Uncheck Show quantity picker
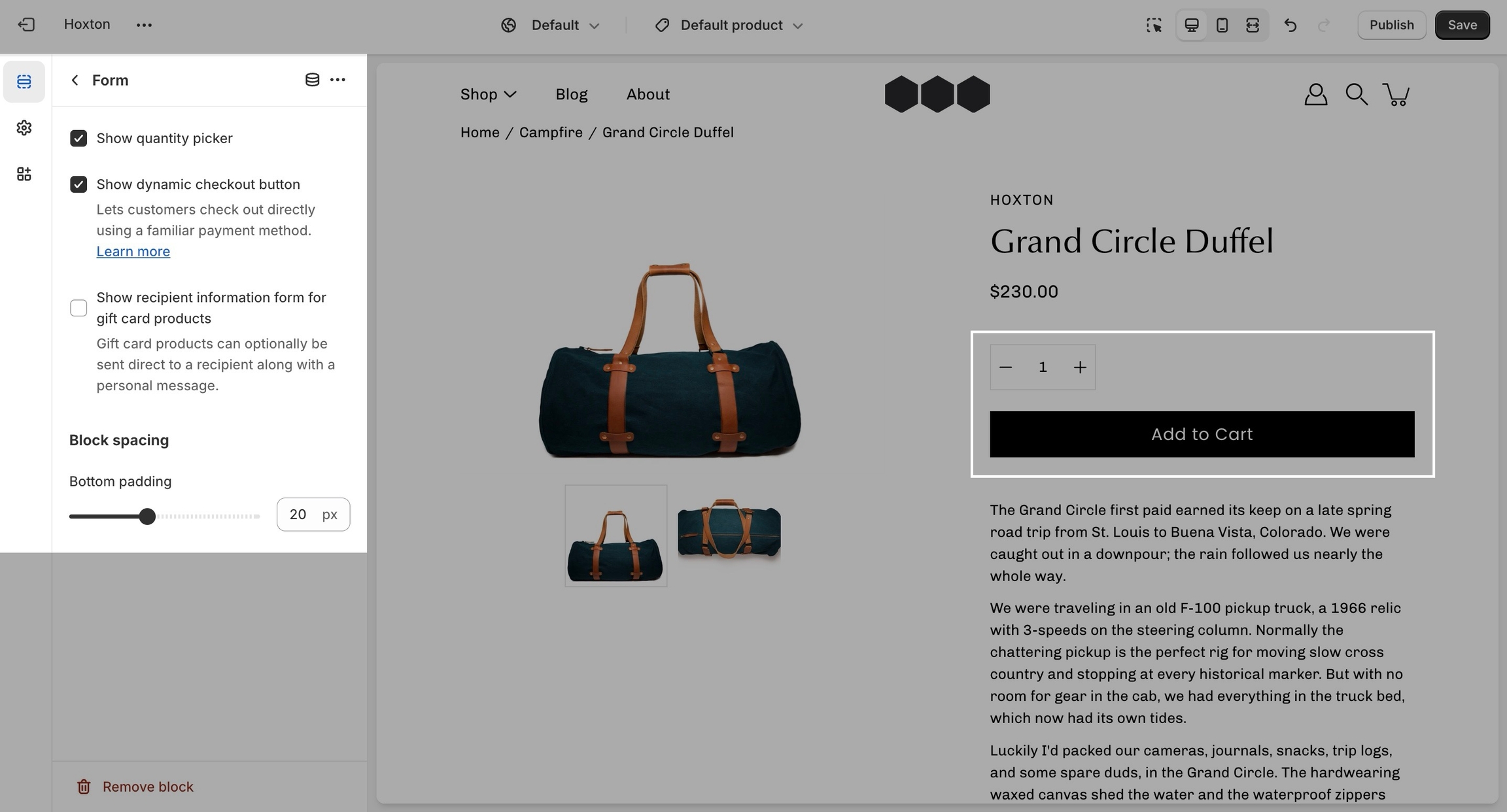Viewport: 1507px width, 812px height. coord(78,138)
